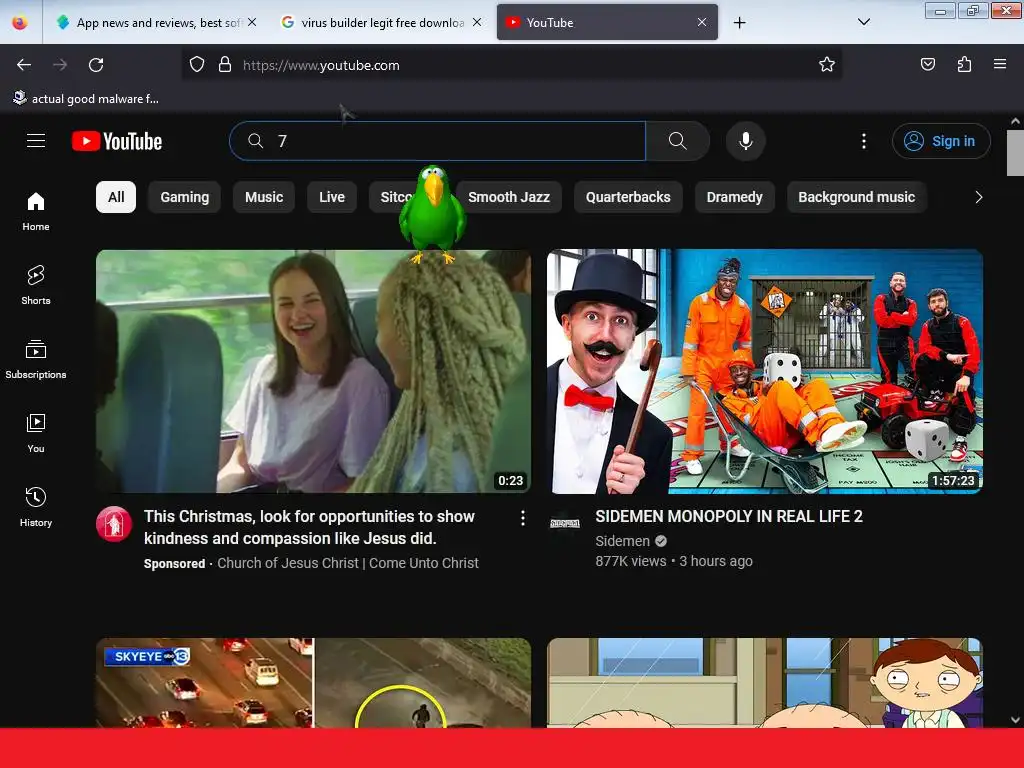Screen dimensions: 1024x768
Task: Open the You section in the sidebar
Action: 36,433
